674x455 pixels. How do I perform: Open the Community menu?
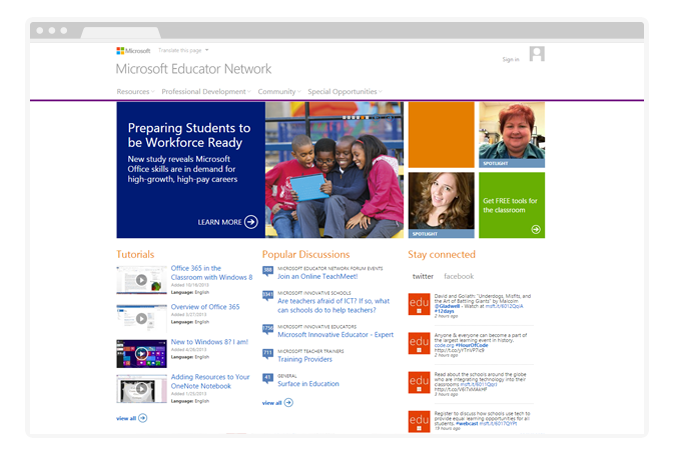point(279,92)
